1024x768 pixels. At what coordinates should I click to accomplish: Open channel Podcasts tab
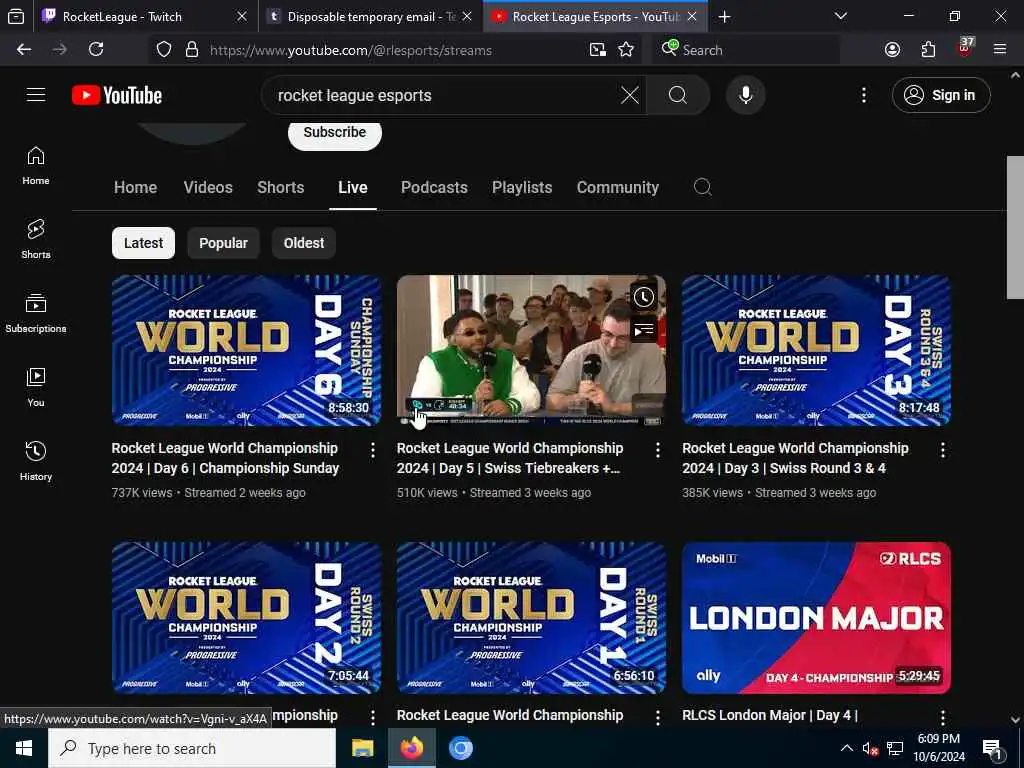coord(434,187)
